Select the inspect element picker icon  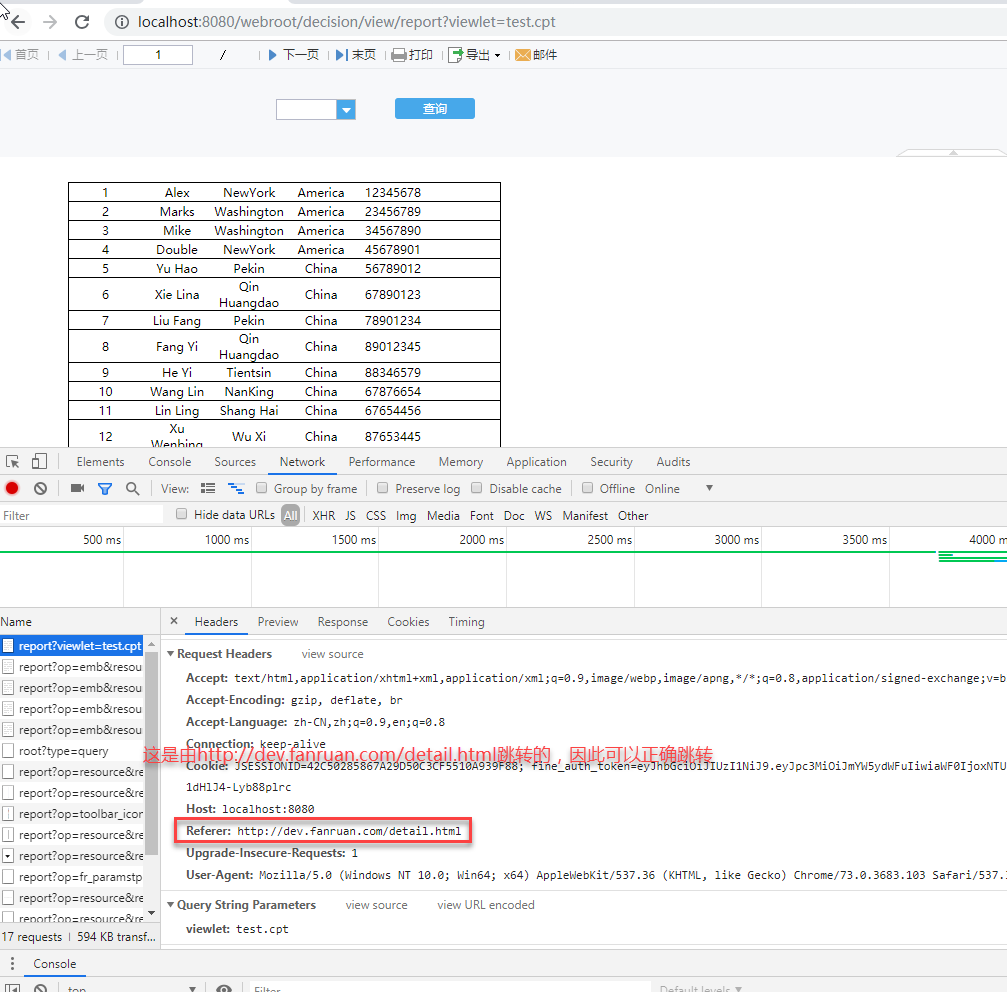[13, 461]
